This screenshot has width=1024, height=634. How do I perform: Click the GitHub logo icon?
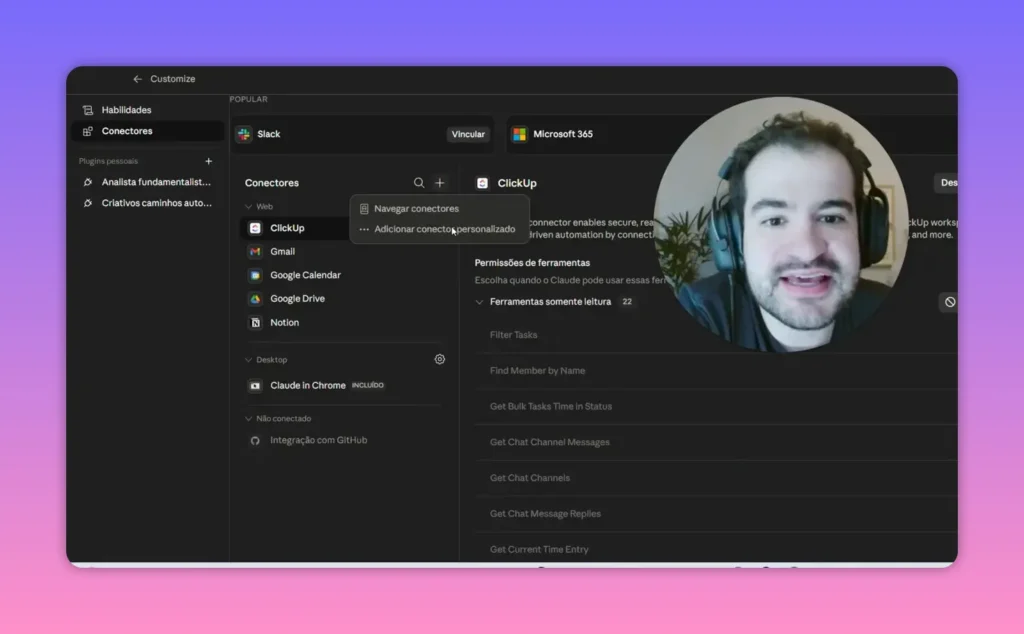tap(255, 441)
